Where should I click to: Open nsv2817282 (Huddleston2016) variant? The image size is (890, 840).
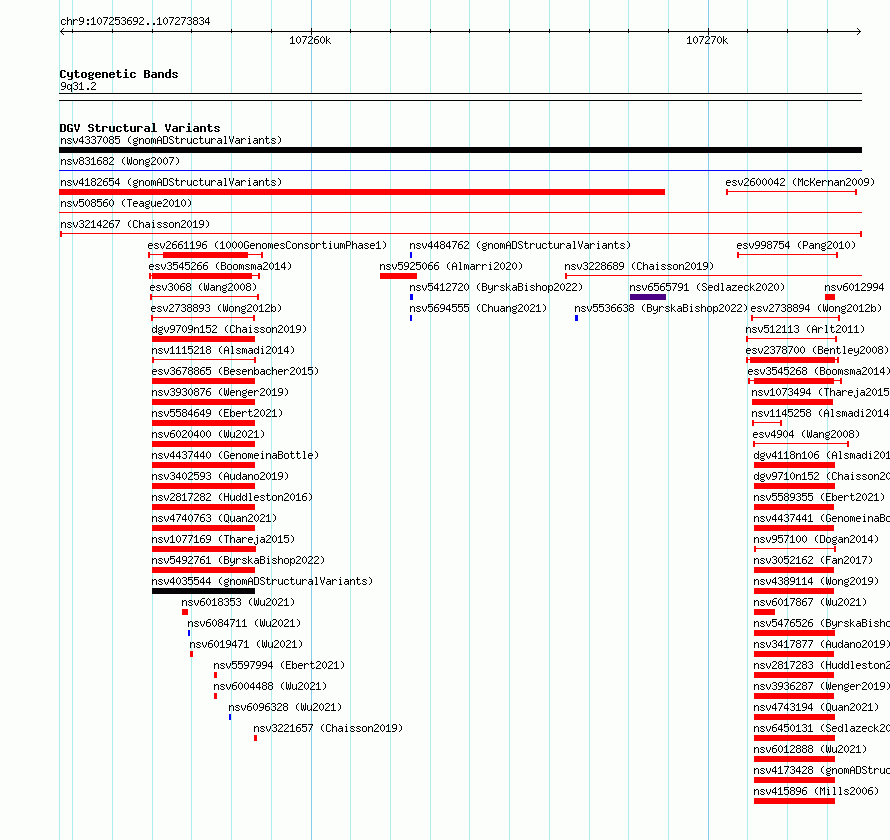[x=232, y=497]
